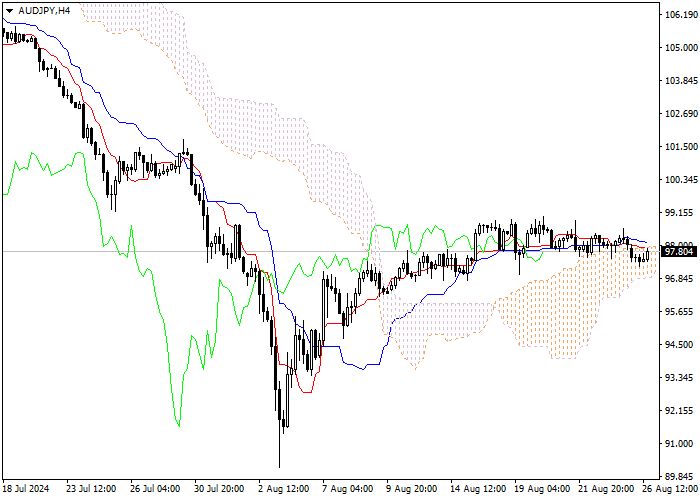The image size is (700, 500).
Task: Click the 92.155 price axis label
Action: click(681, 411)
